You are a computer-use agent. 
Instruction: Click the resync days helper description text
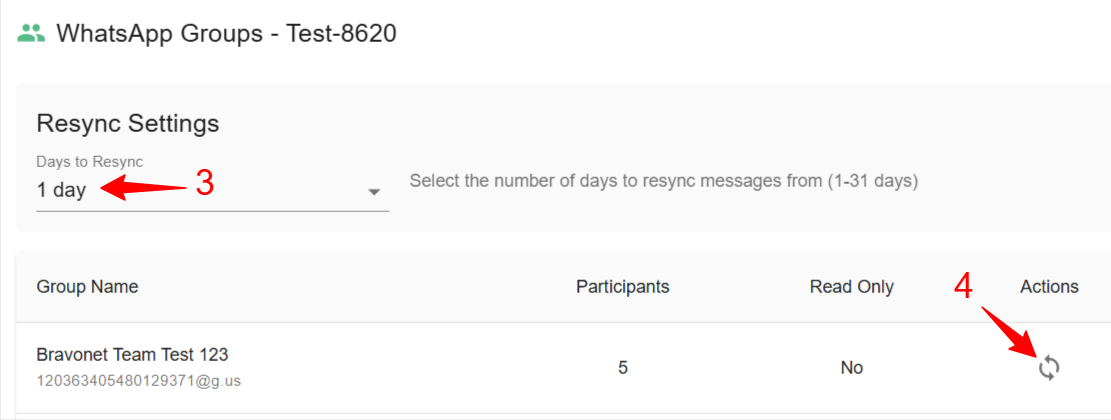point(663,182)
